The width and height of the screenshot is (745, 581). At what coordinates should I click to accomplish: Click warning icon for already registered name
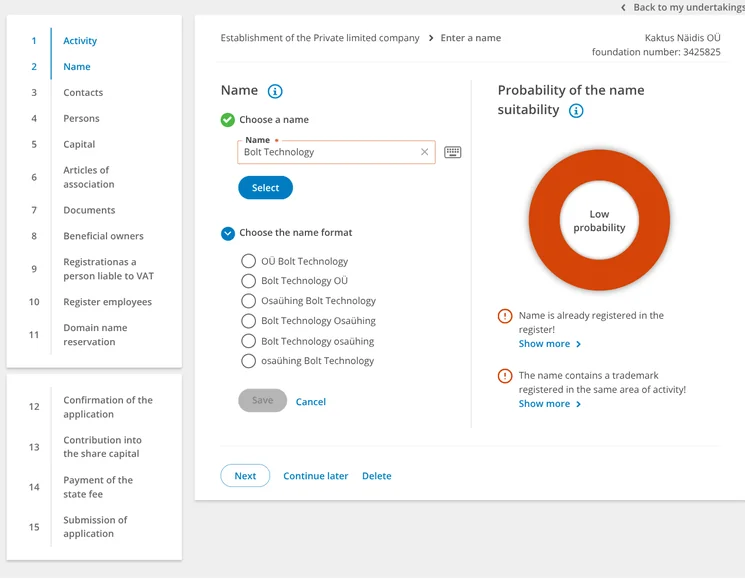click(505, 316)
